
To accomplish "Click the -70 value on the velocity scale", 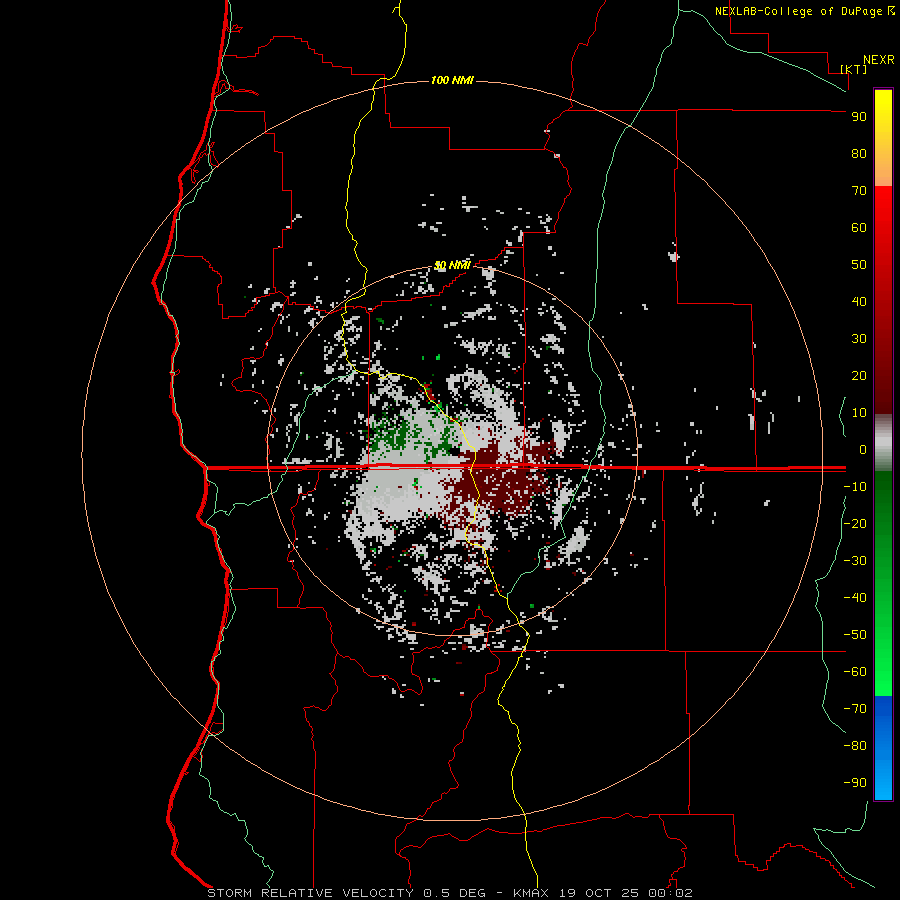I will (855, 709).
